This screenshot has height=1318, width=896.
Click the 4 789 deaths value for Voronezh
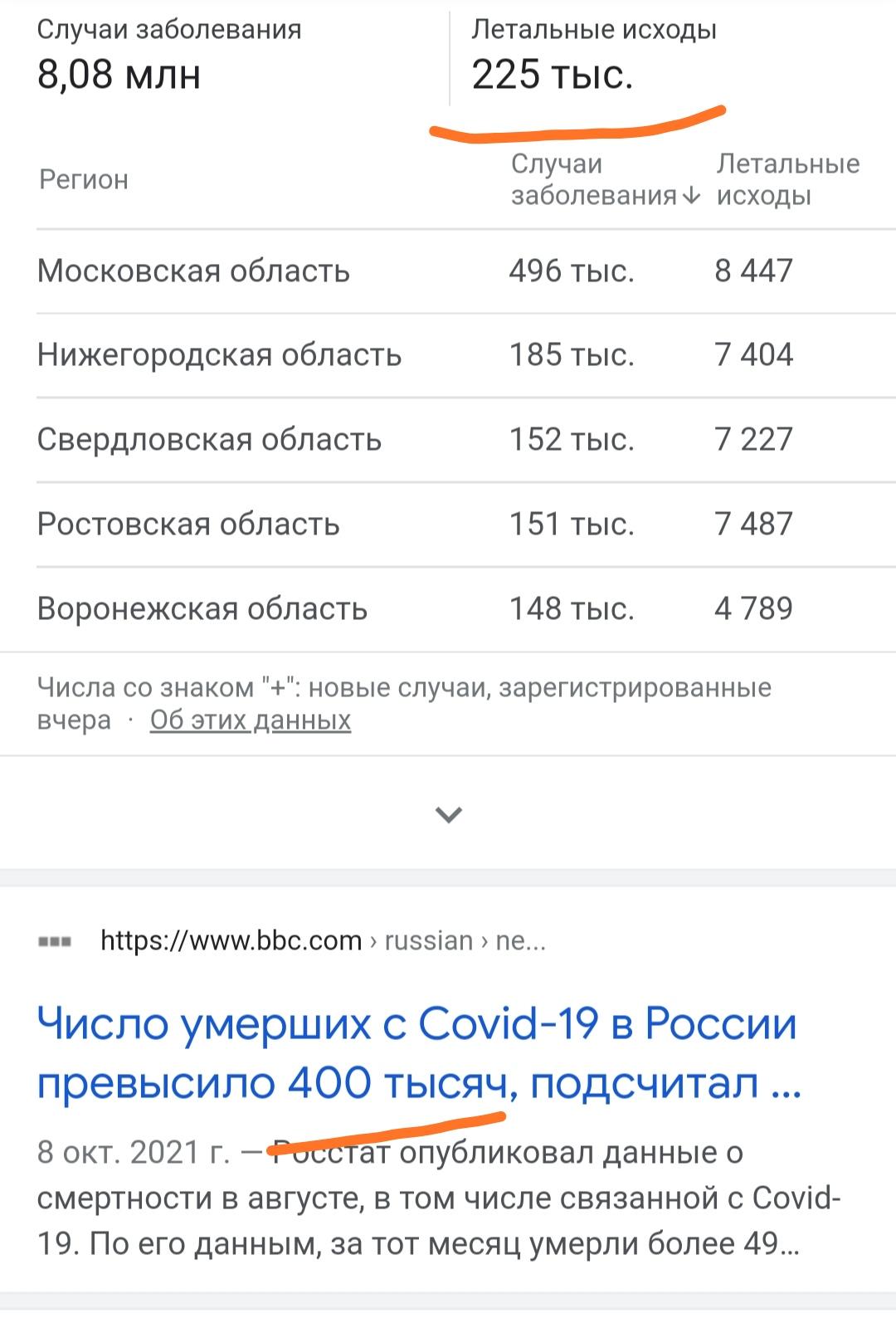point(754,608)
